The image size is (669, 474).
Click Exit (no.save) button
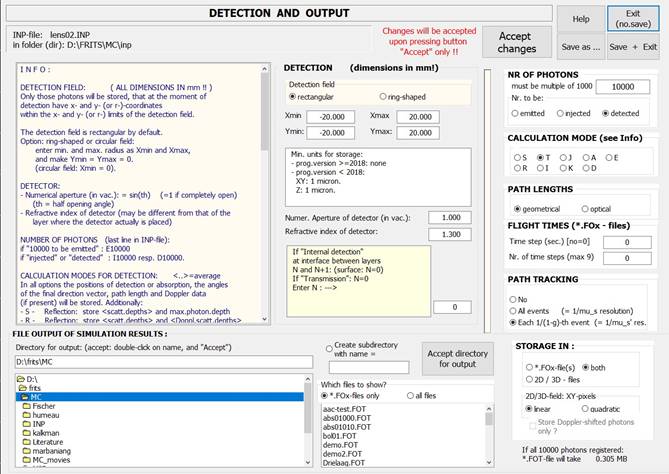(633, 19)
